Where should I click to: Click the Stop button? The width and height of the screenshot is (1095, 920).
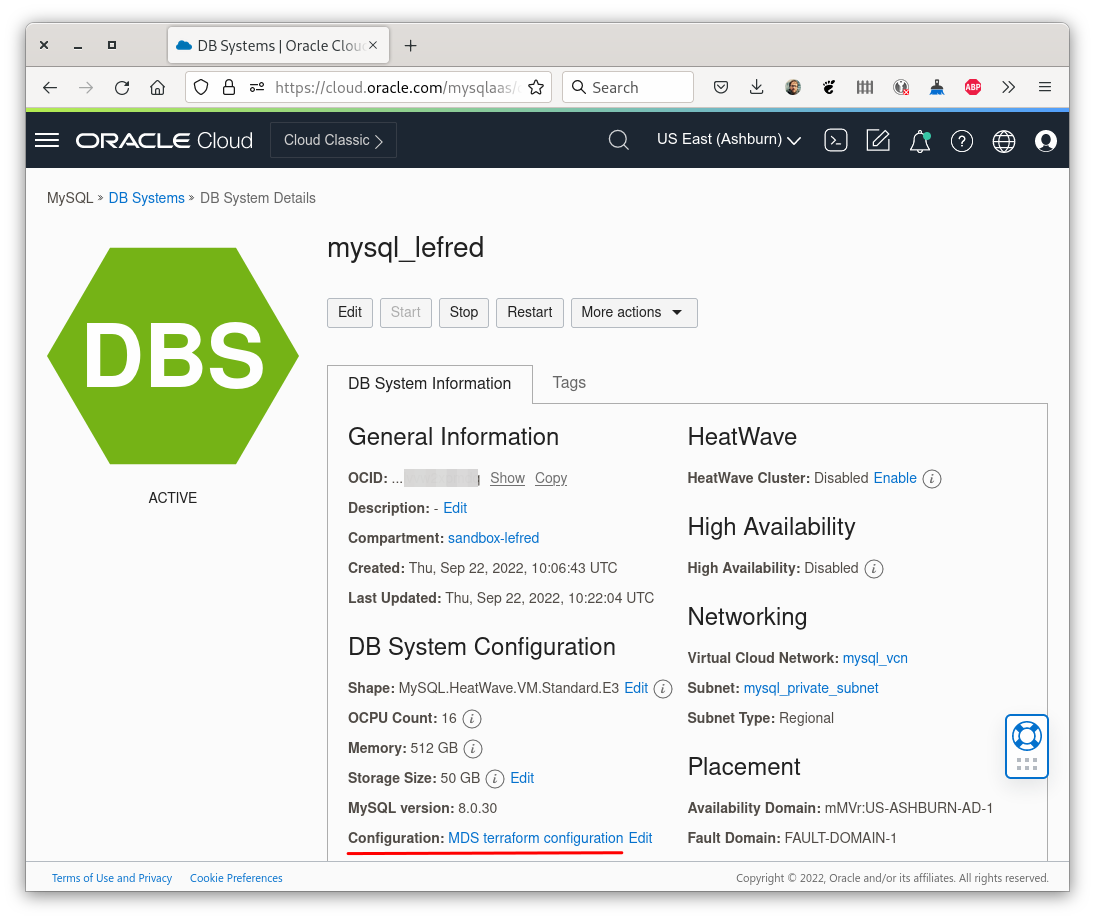pyautogui.click(x=464, y=312)
